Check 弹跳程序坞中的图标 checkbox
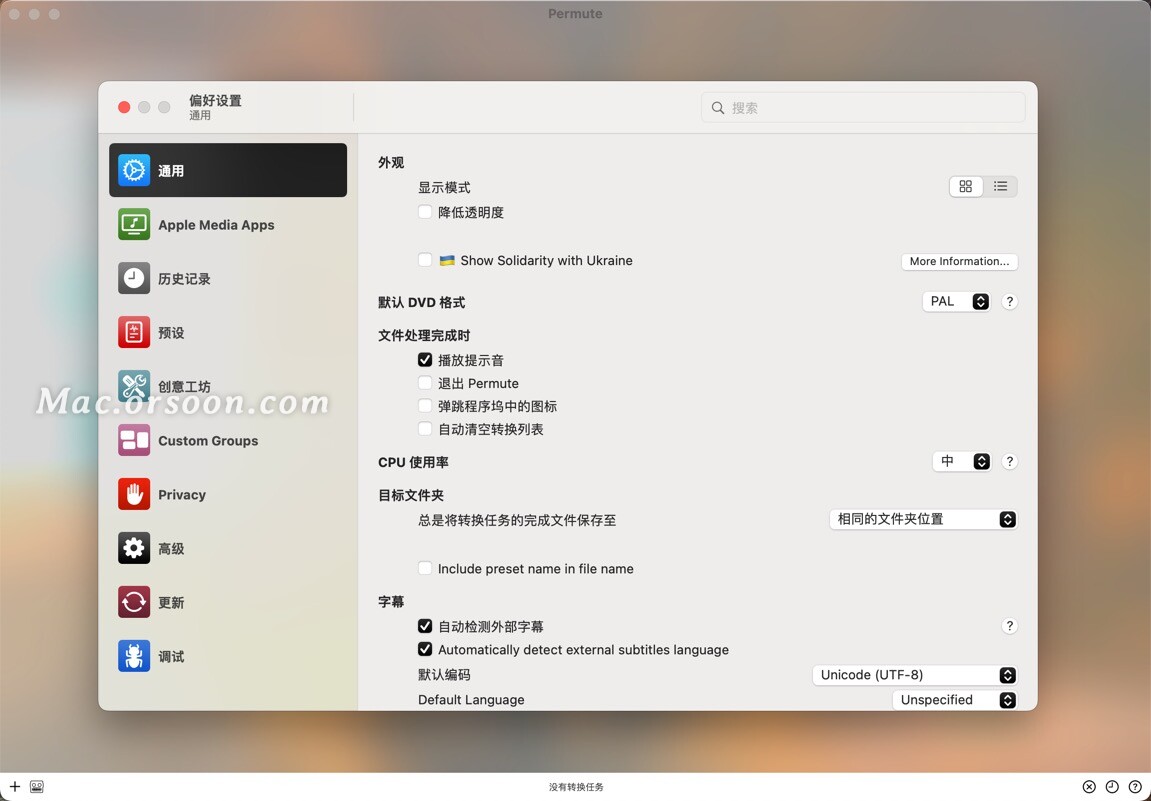This screenshot has height=801, width=1151. tap(425, 405)
